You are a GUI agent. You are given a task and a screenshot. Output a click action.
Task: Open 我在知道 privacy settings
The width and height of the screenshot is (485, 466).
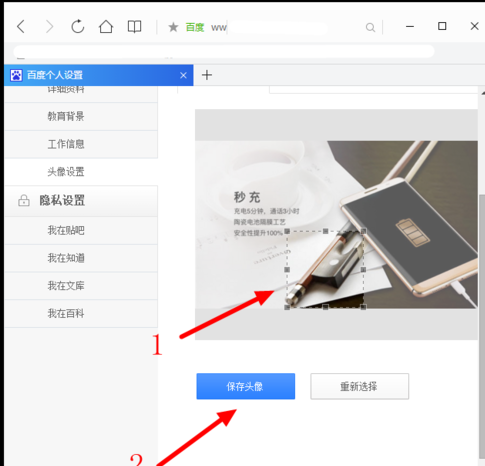81,258
